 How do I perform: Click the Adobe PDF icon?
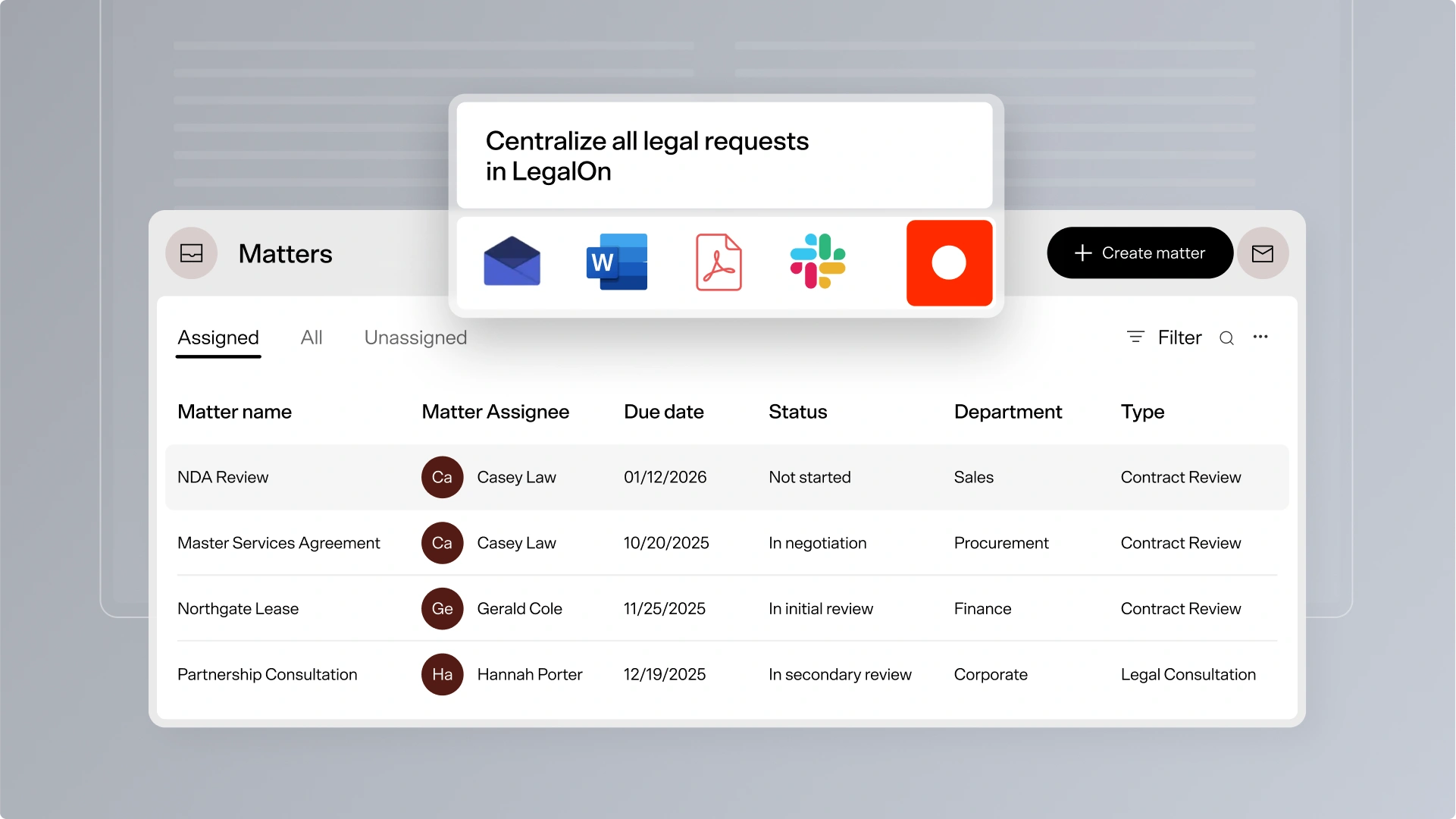click(719, 262)
